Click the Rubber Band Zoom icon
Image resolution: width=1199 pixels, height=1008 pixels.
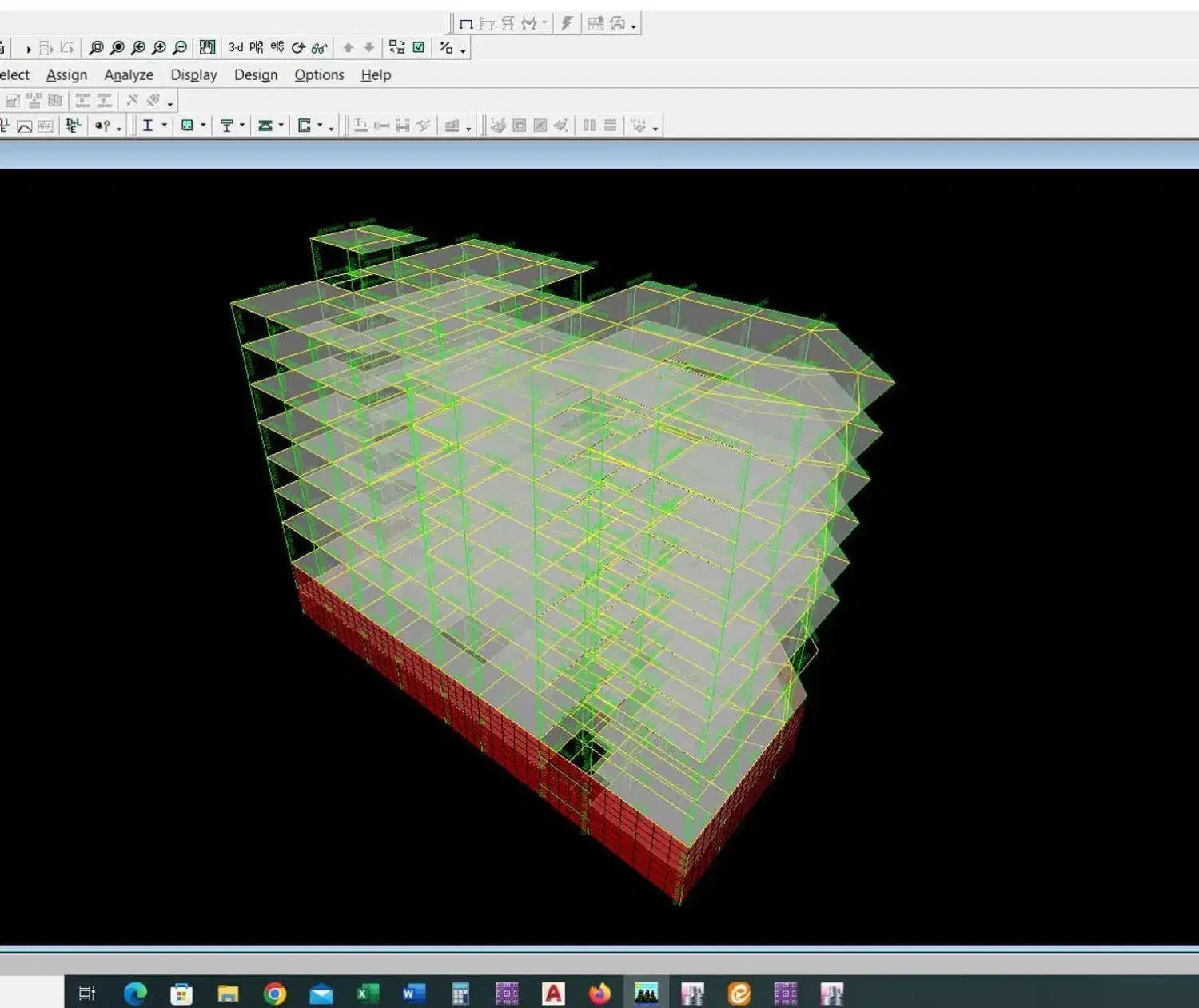click(x=96, y=48)
